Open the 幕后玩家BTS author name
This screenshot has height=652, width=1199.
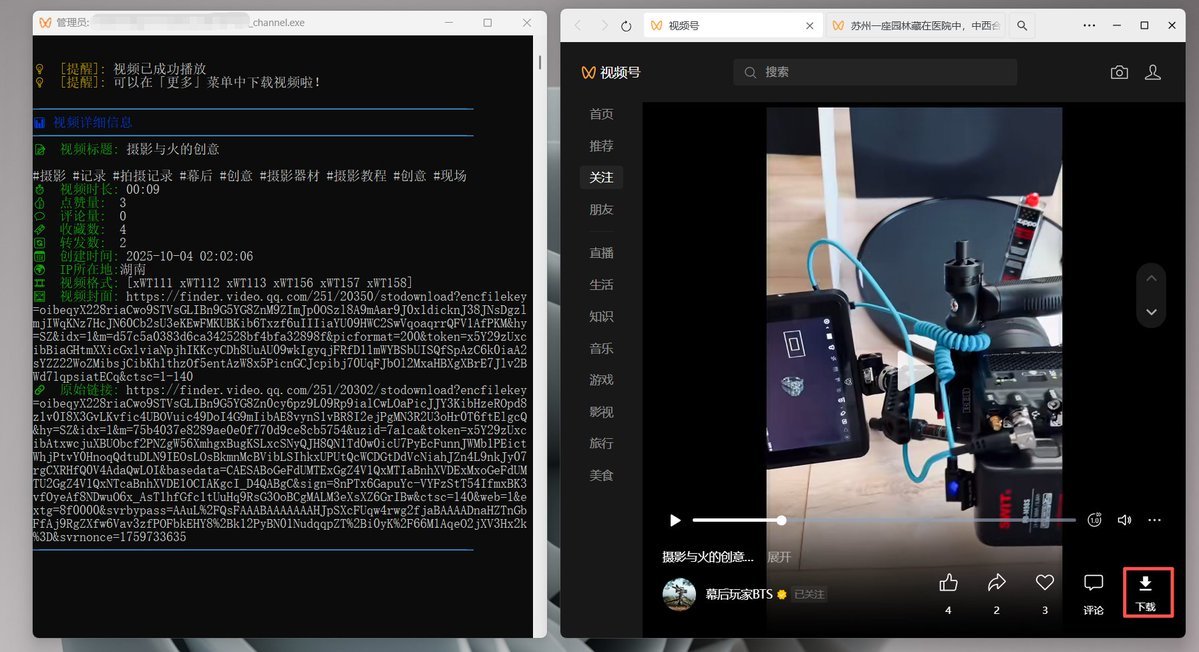tap(739, 594)
